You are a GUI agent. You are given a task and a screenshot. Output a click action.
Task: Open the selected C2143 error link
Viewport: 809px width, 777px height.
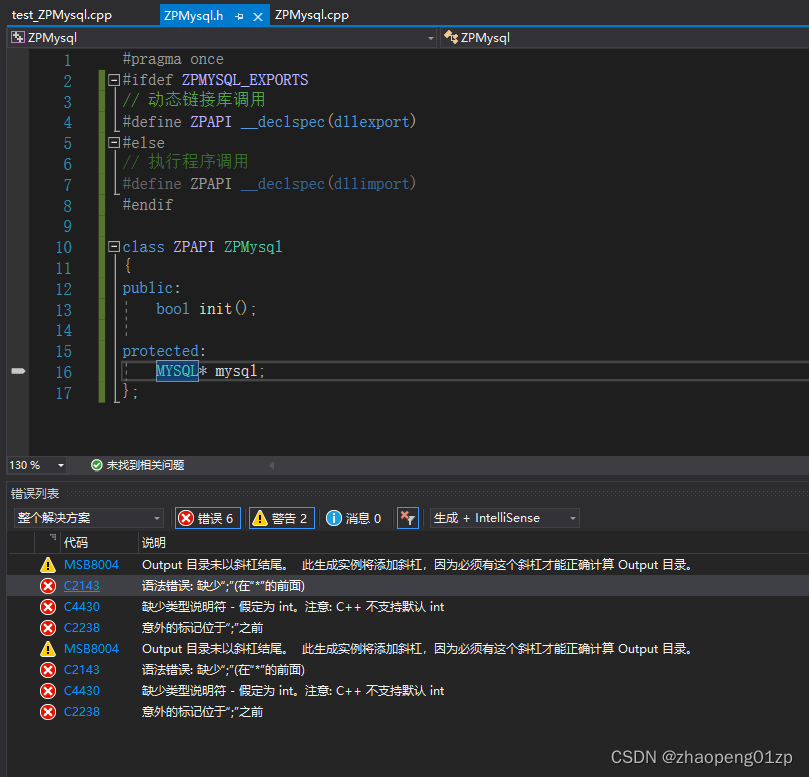pyautogui.click(x=82, y=586)
